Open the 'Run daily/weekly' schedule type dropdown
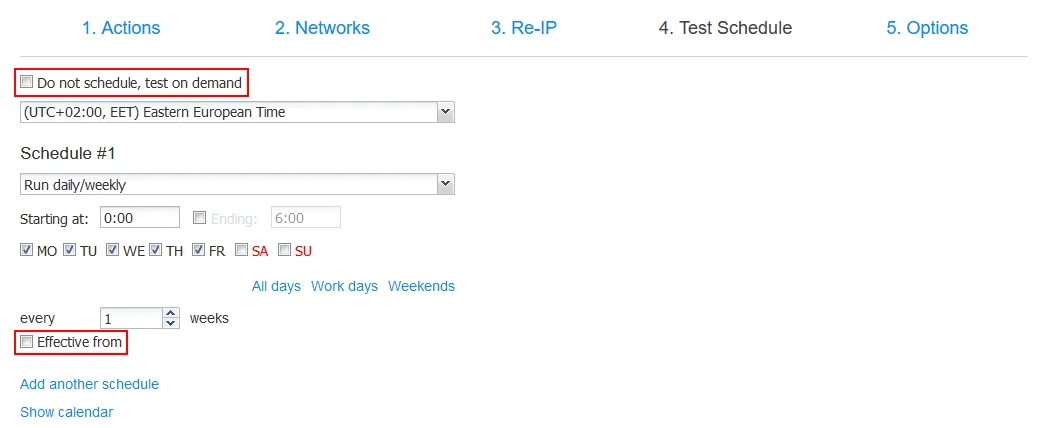 [x=446, y=184]
